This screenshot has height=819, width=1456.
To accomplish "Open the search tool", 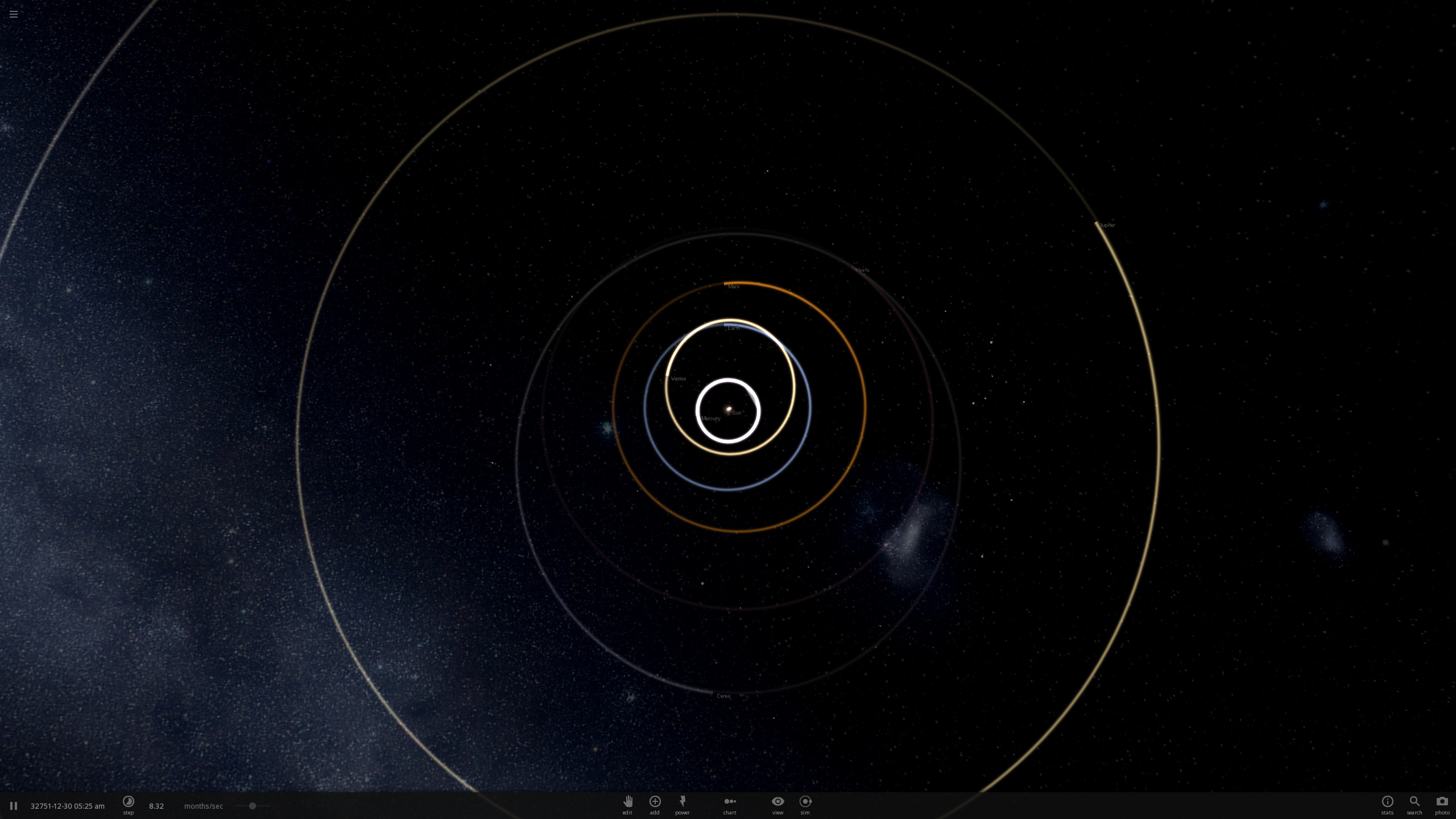I will 1414,802.
